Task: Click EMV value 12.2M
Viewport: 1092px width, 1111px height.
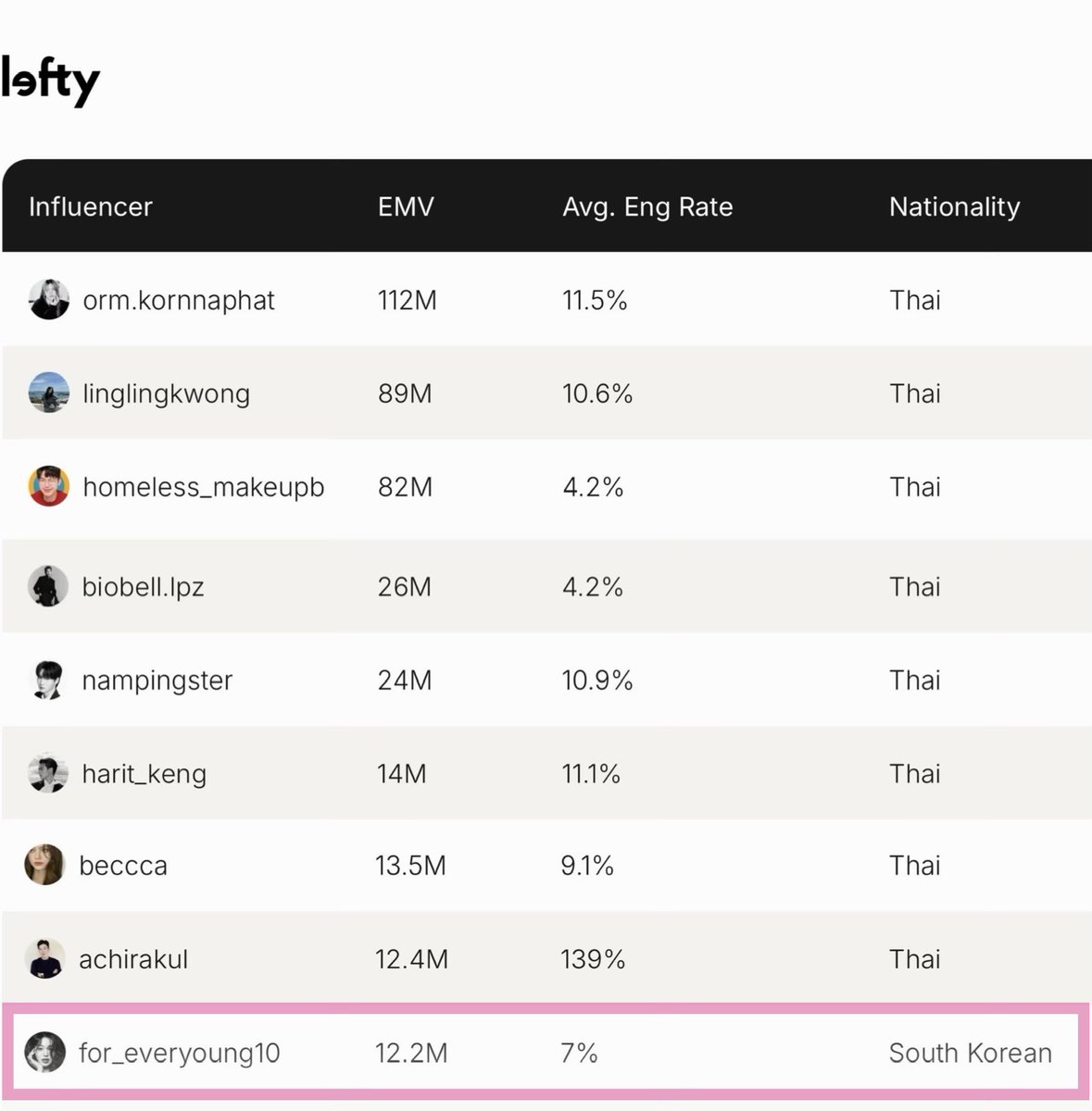Action: [411, 1054]
